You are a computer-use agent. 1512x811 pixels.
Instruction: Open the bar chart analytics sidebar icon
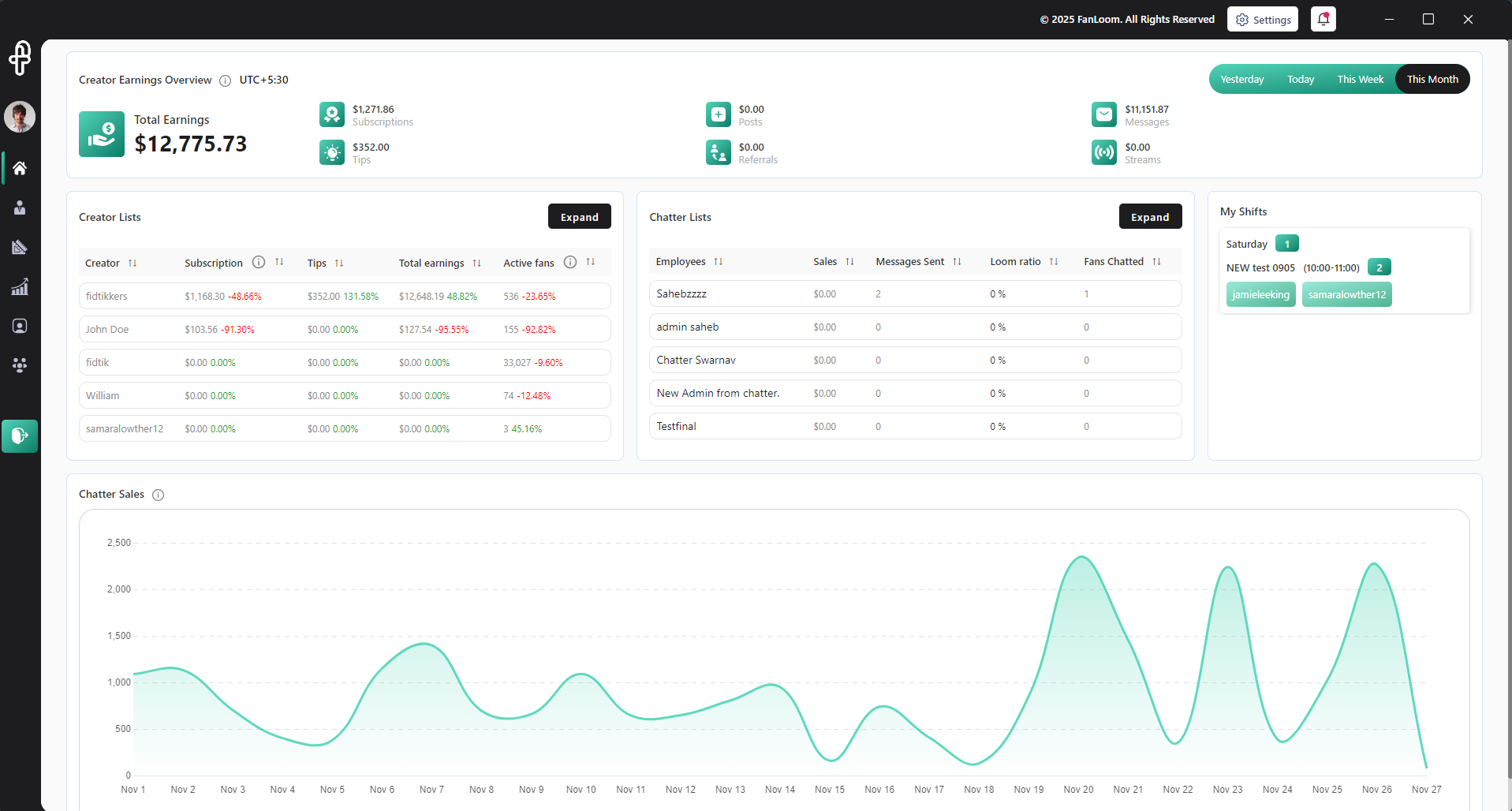[20, 286]
